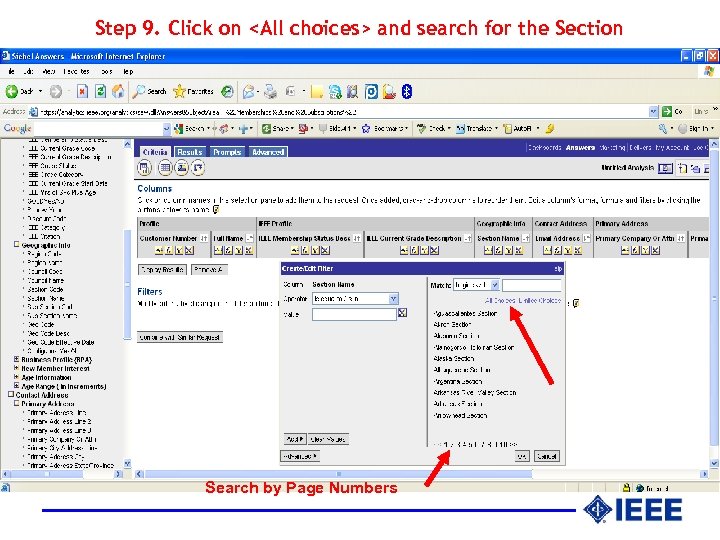Switch to the Prompts tab
Viewport: 720px width, 540px height.
point(227,152)
